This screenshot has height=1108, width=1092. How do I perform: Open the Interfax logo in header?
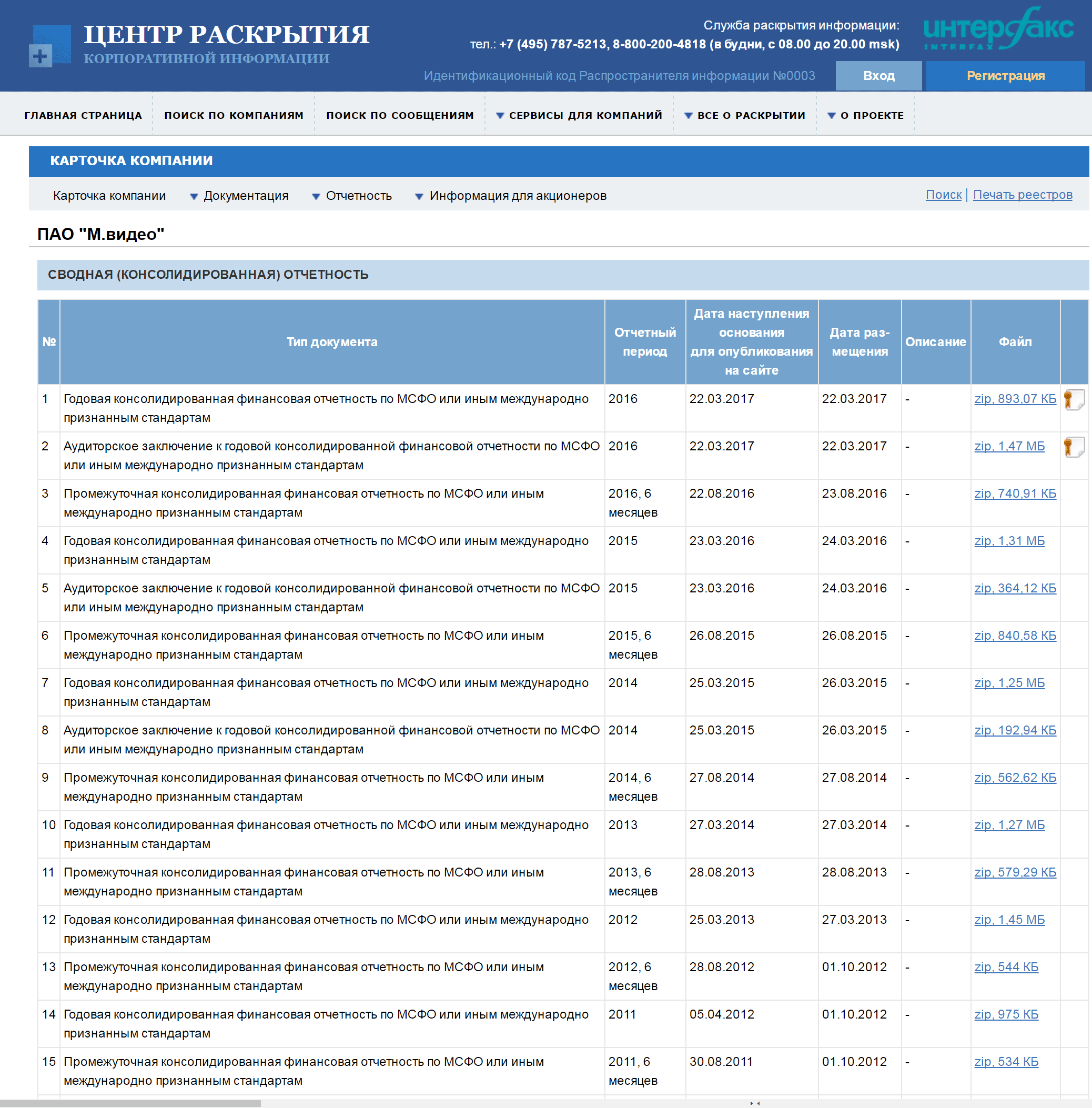pos(998,29)
